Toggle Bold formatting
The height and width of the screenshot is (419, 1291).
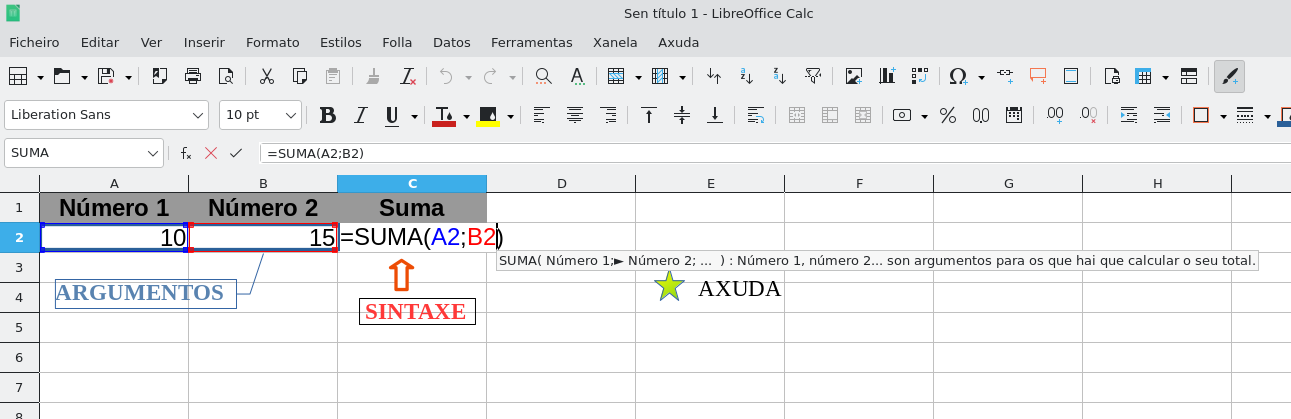point(327,115)
